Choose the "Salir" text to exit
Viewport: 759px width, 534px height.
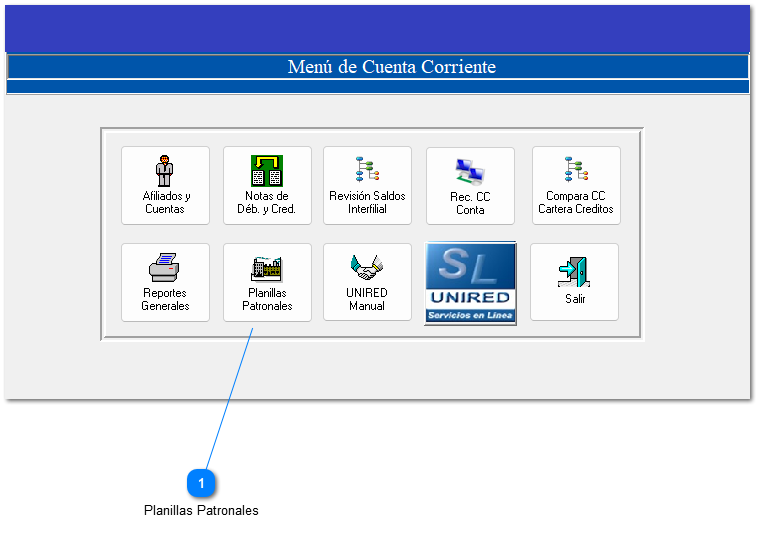pyautogui.click(x=575, y=299)
